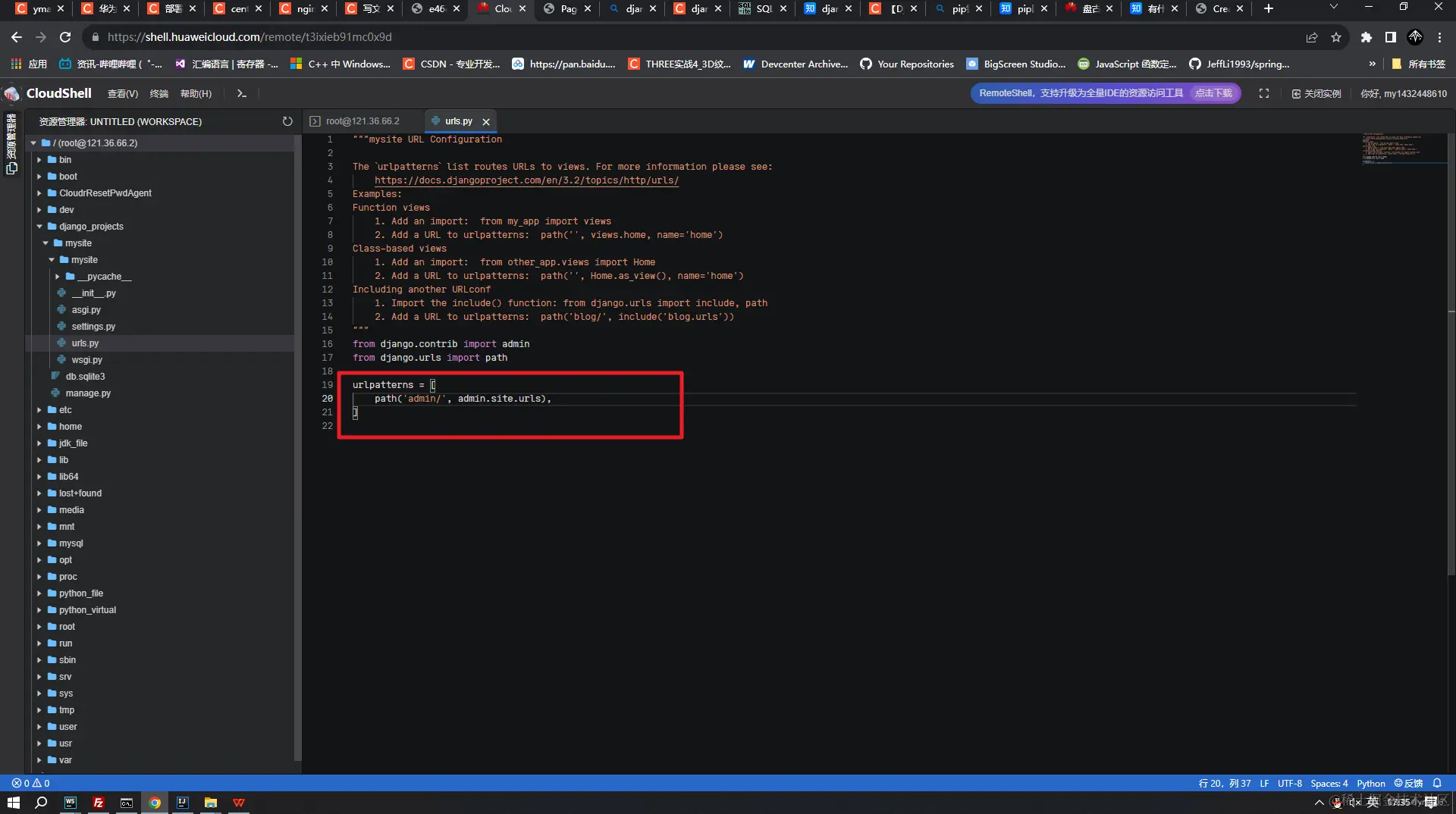This screenshot has width=1456, height=814.
Task: Open the 帮助(H) menu
Action: (196, 94)
